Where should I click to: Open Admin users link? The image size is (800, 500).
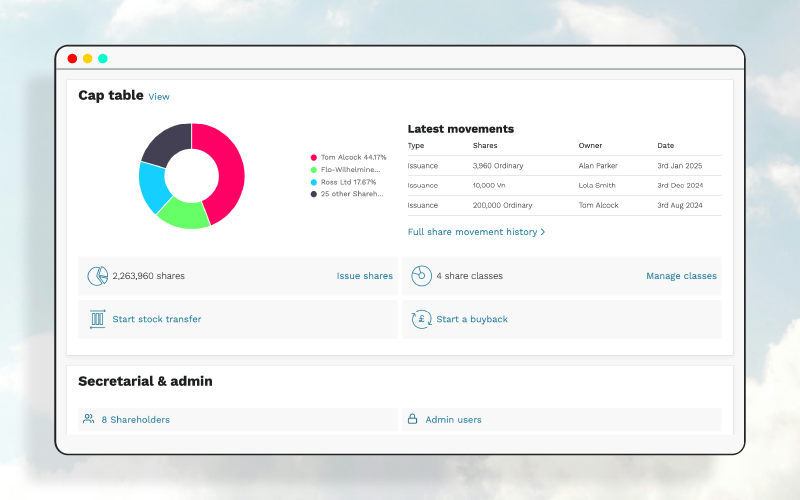(x=453, y=420)
